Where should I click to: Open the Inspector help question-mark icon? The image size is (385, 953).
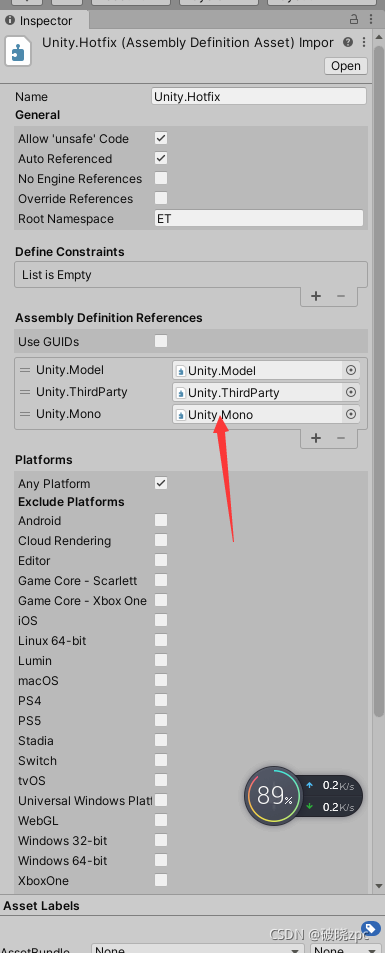click(348, 42)
